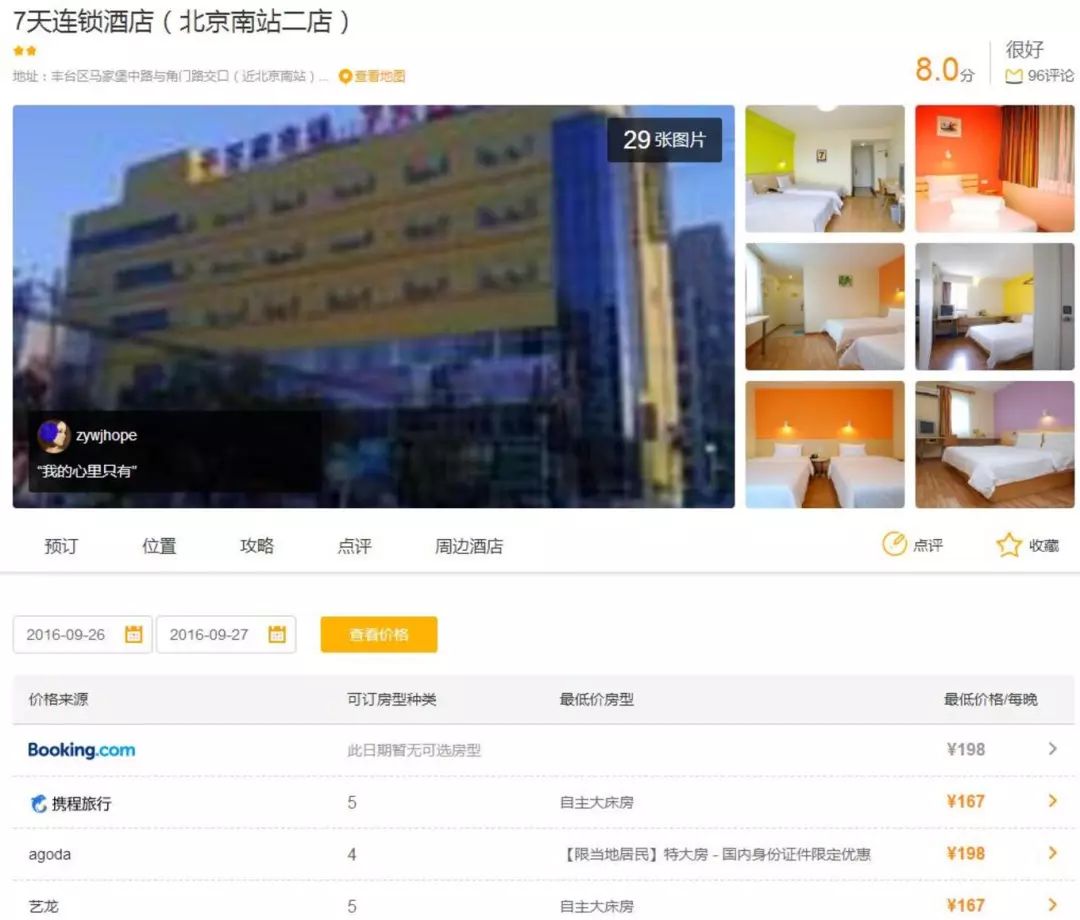The height and width of the screenshot is (920, 1080).
Task: Open the 查看地图 map link
Action: (379, 76)
